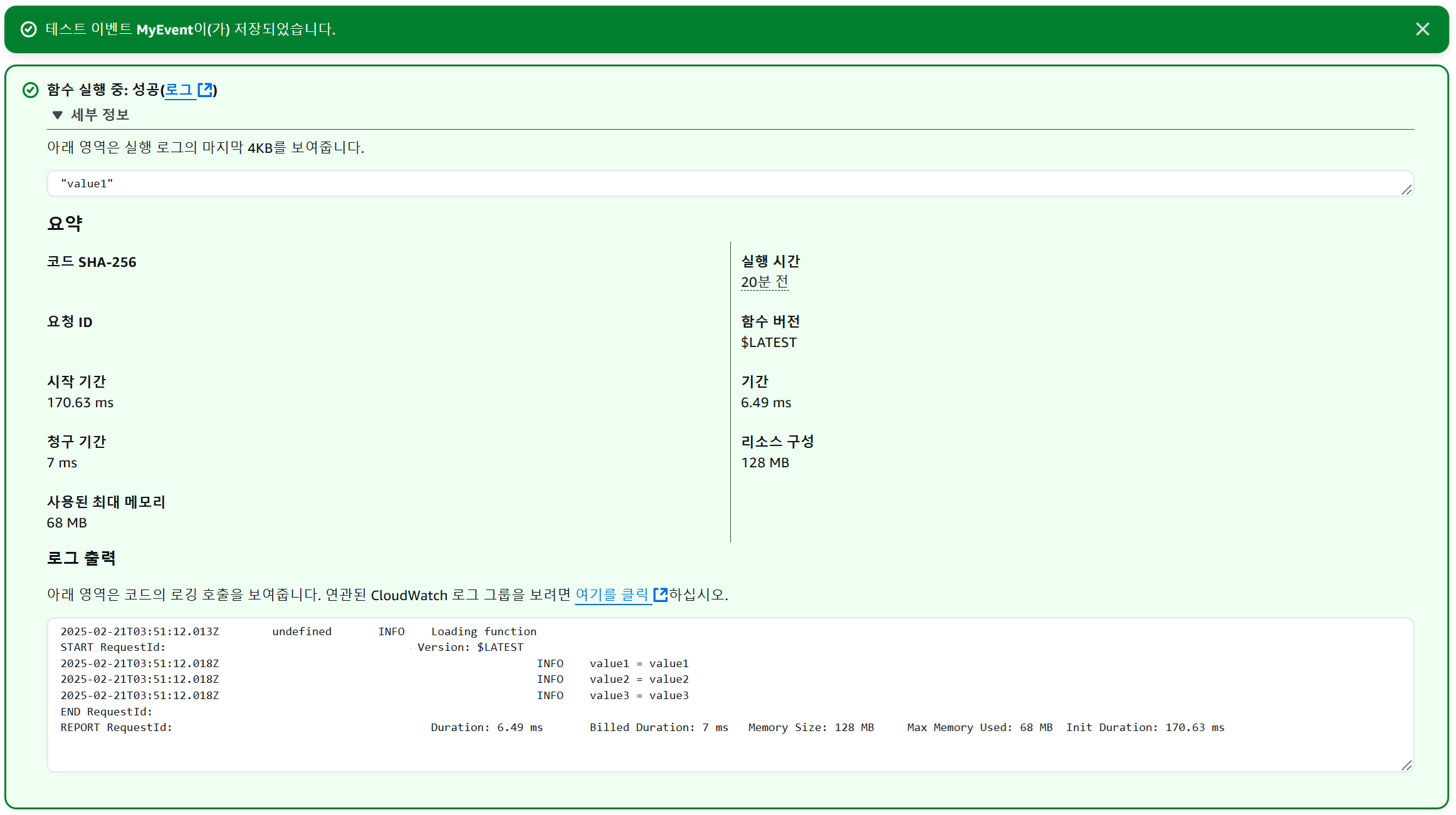Dismiss the MyEvent saved notification banner

pyautogui.click(x=1422, y=29)
